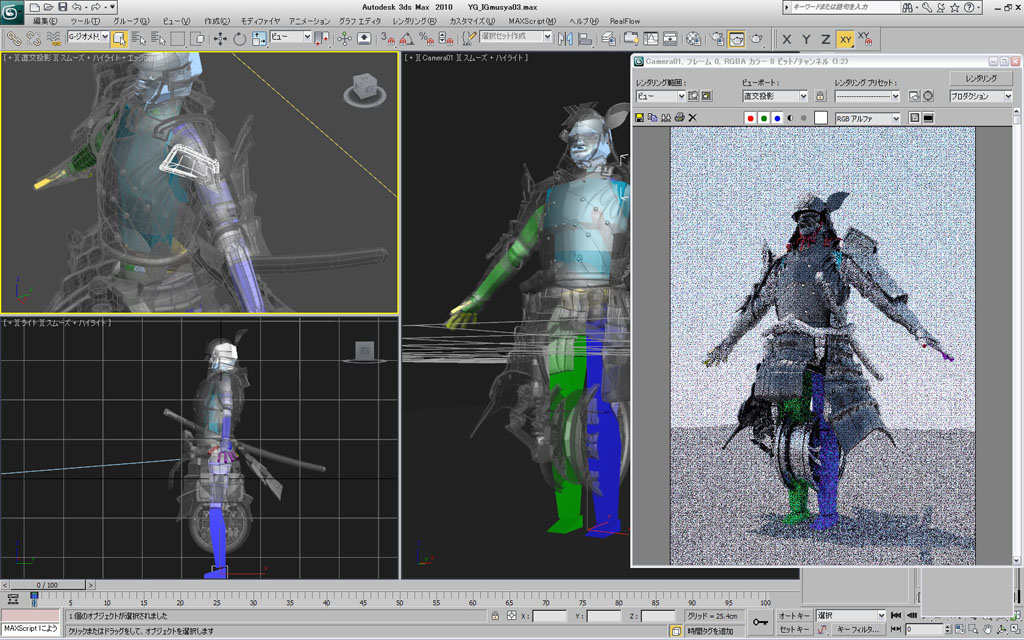
Task: Open the モディファイヤ menu
Action: (260, 21)
